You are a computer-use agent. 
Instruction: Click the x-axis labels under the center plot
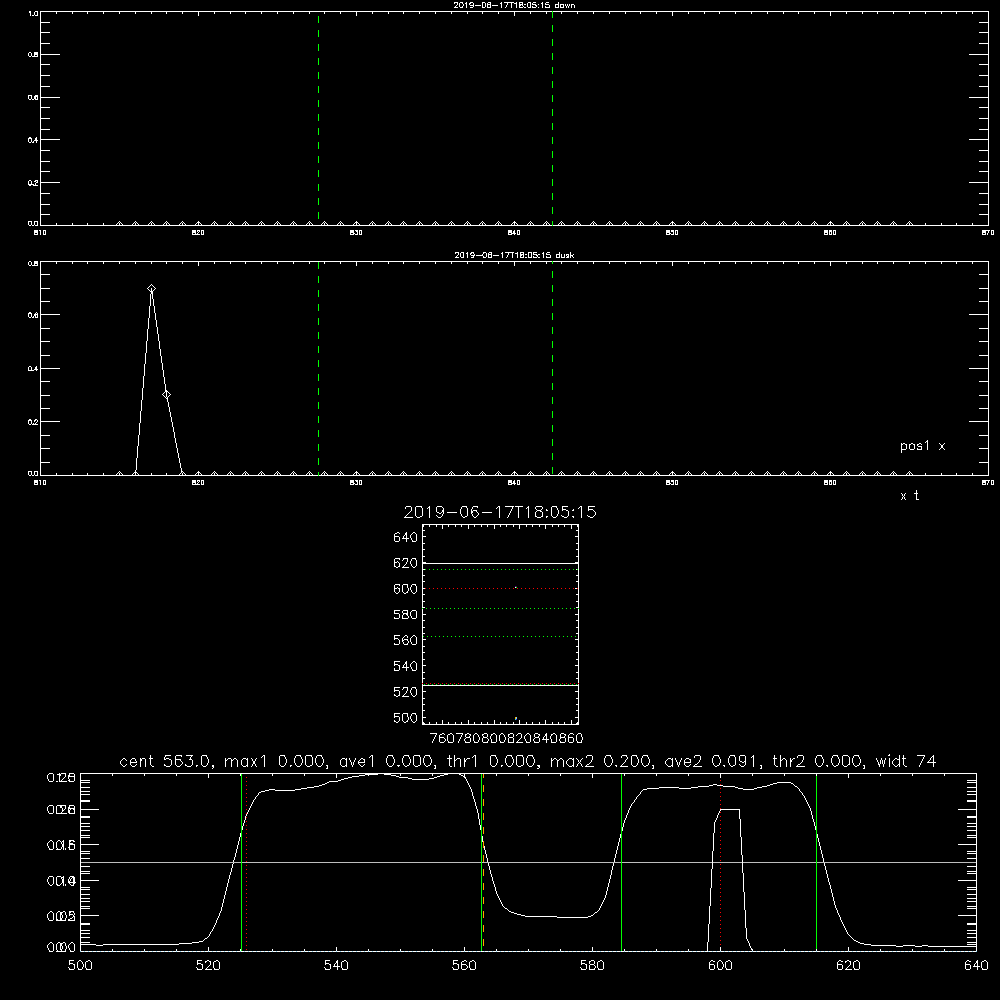click(x=506, y=738)
